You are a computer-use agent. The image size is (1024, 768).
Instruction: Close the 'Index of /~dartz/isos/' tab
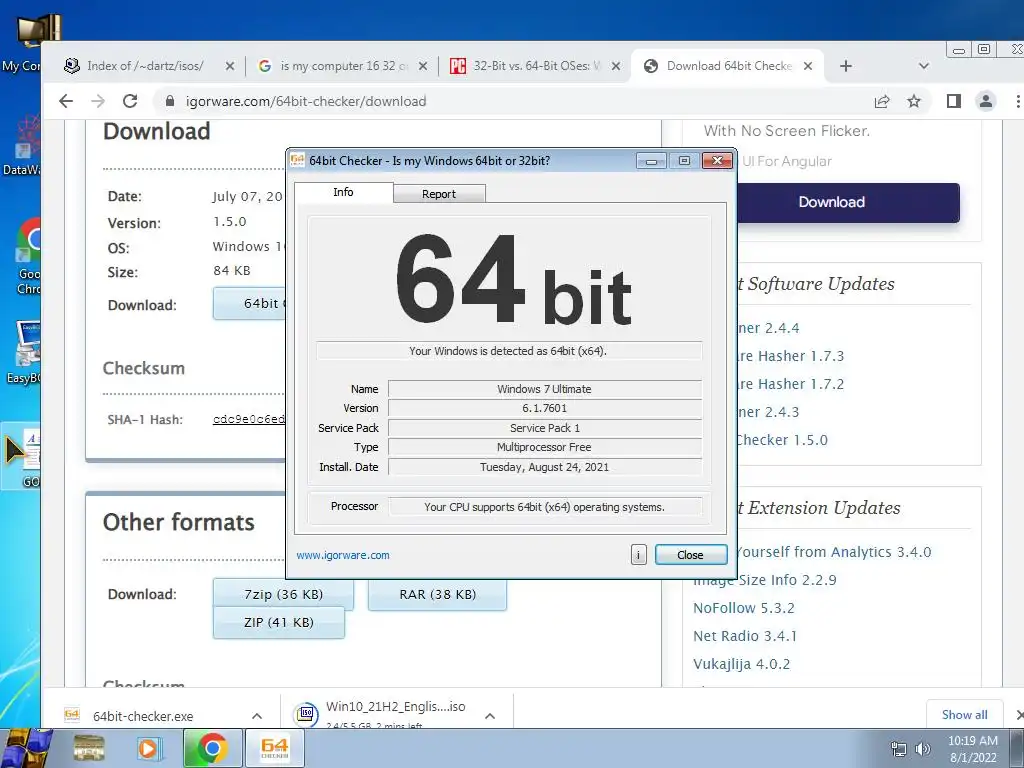point(230,66)
